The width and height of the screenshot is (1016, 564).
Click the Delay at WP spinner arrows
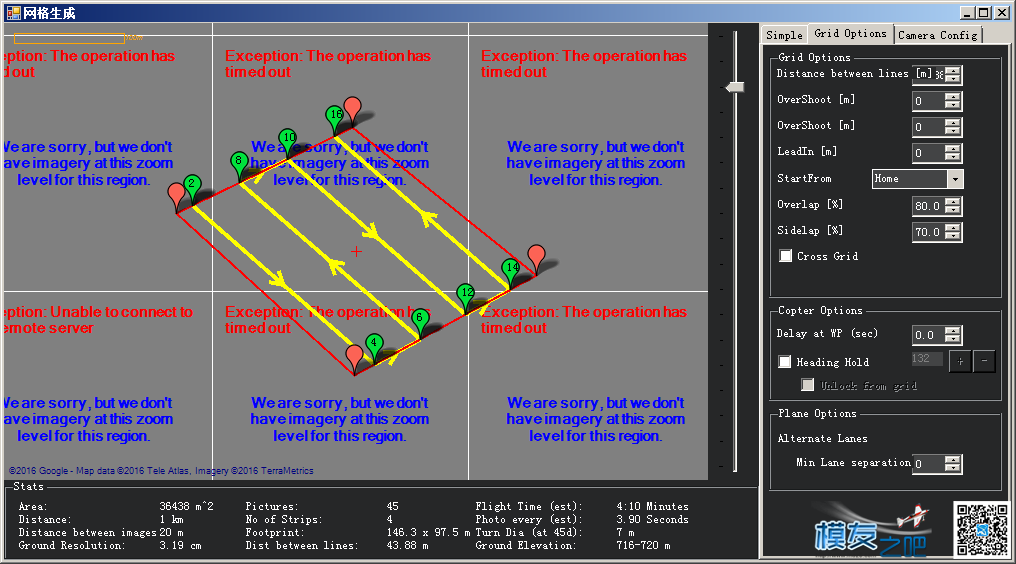coord(952,335)
